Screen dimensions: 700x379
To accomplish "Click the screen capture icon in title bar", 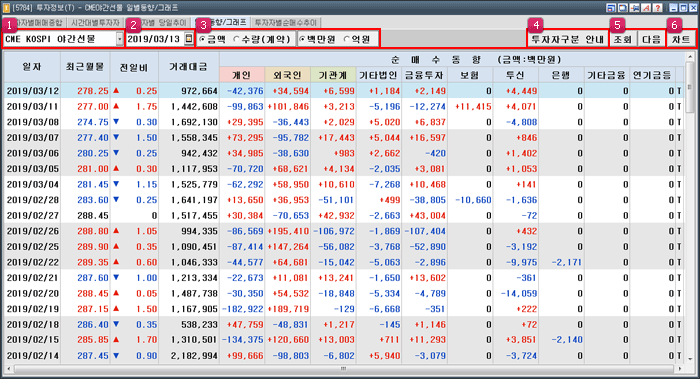I will click(x=623, y=8).
